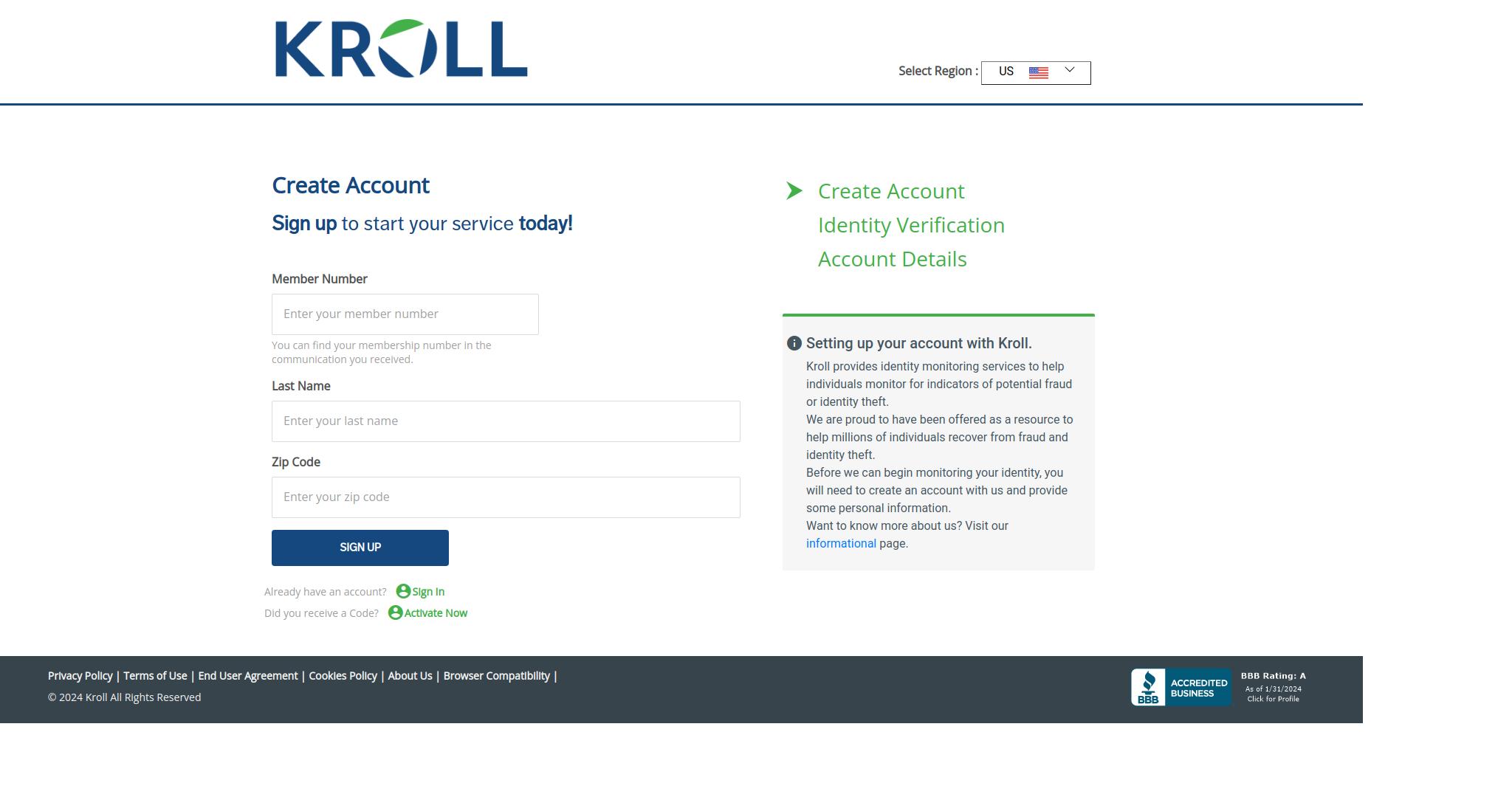Image resolution: width=1512 pixels, height=797 pixels.
Task: Click the informational page link
Action: pyautogui.click(x=840, y=543)
